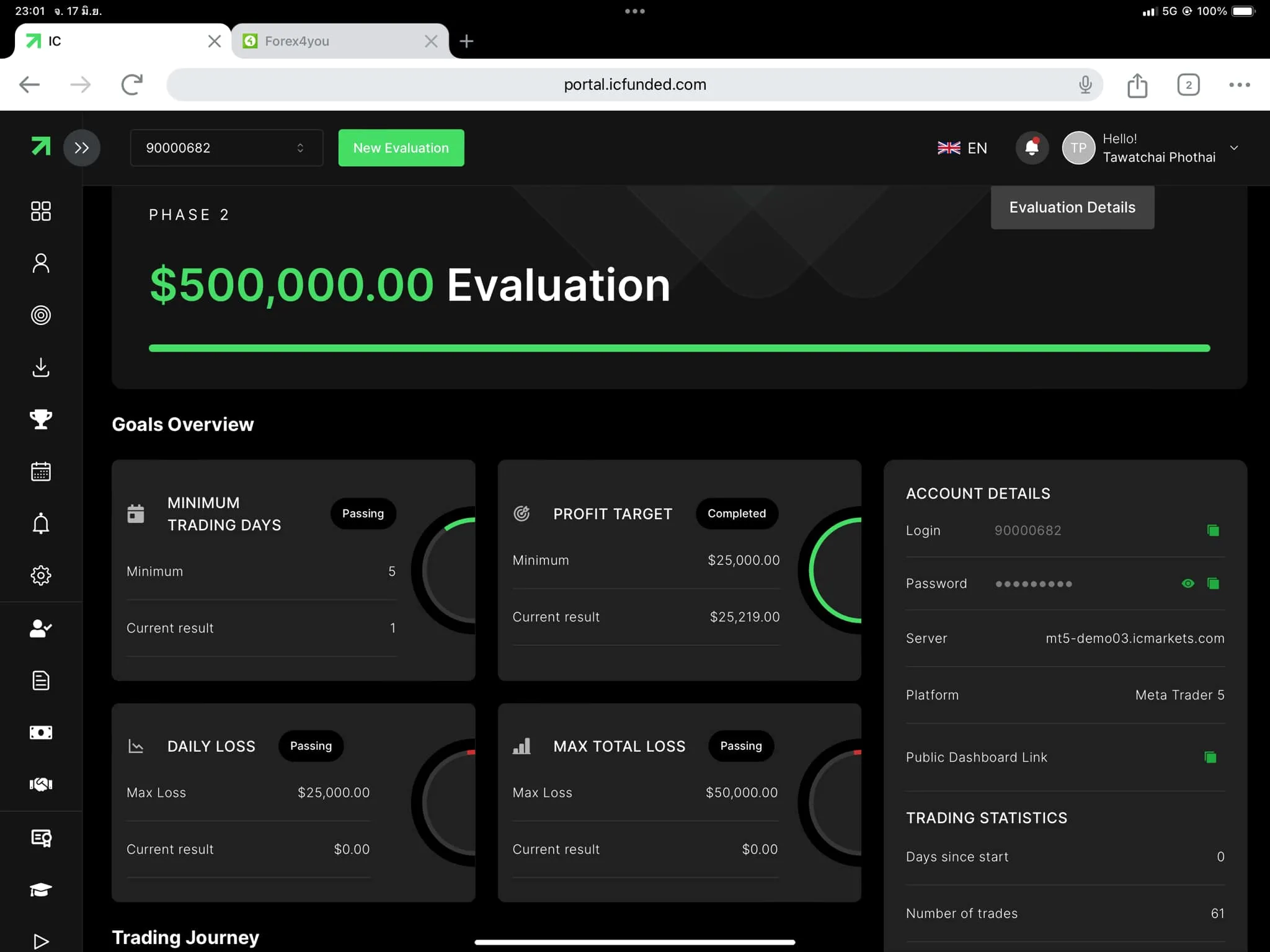Switch to the Forex4you browser tab
Viewport: 1270px width, 952px height.
click(x=340, y=41)
